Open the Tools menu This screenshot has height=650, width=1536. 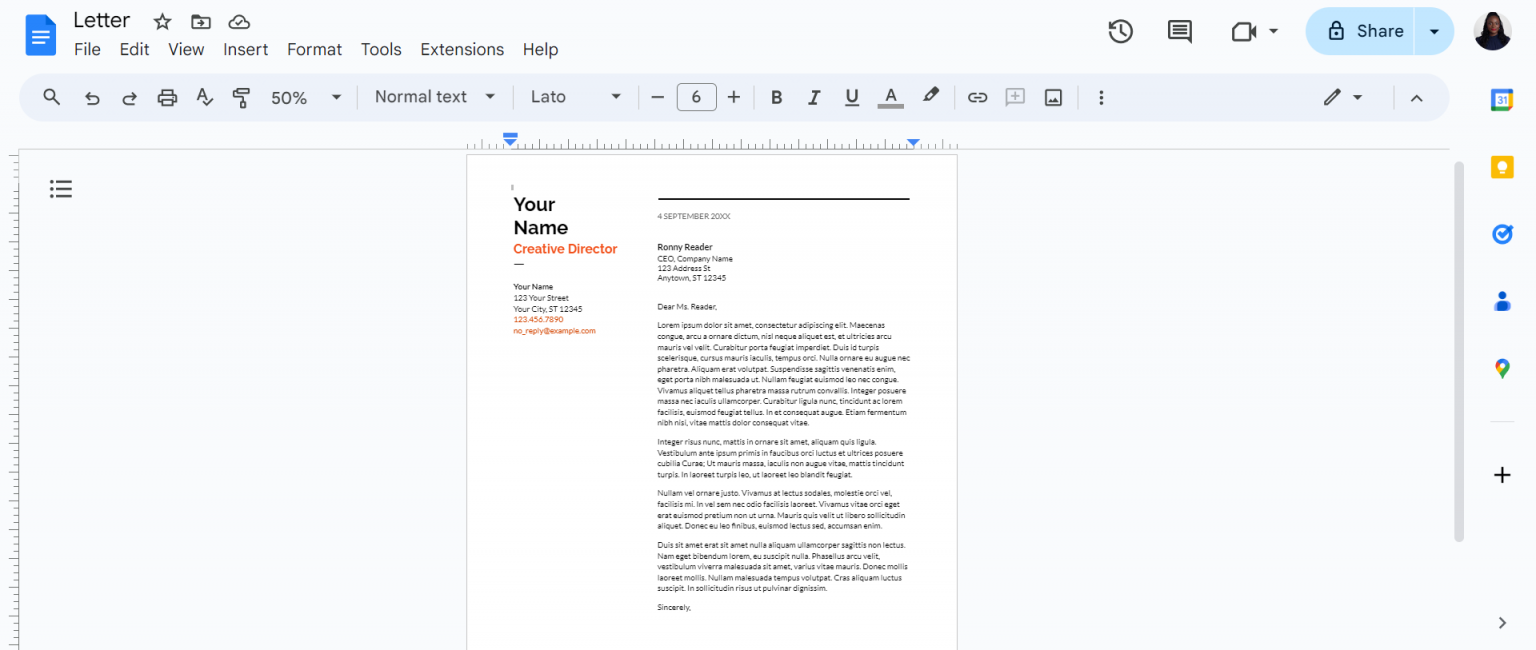pyautogui.click(x=381, y=49)
